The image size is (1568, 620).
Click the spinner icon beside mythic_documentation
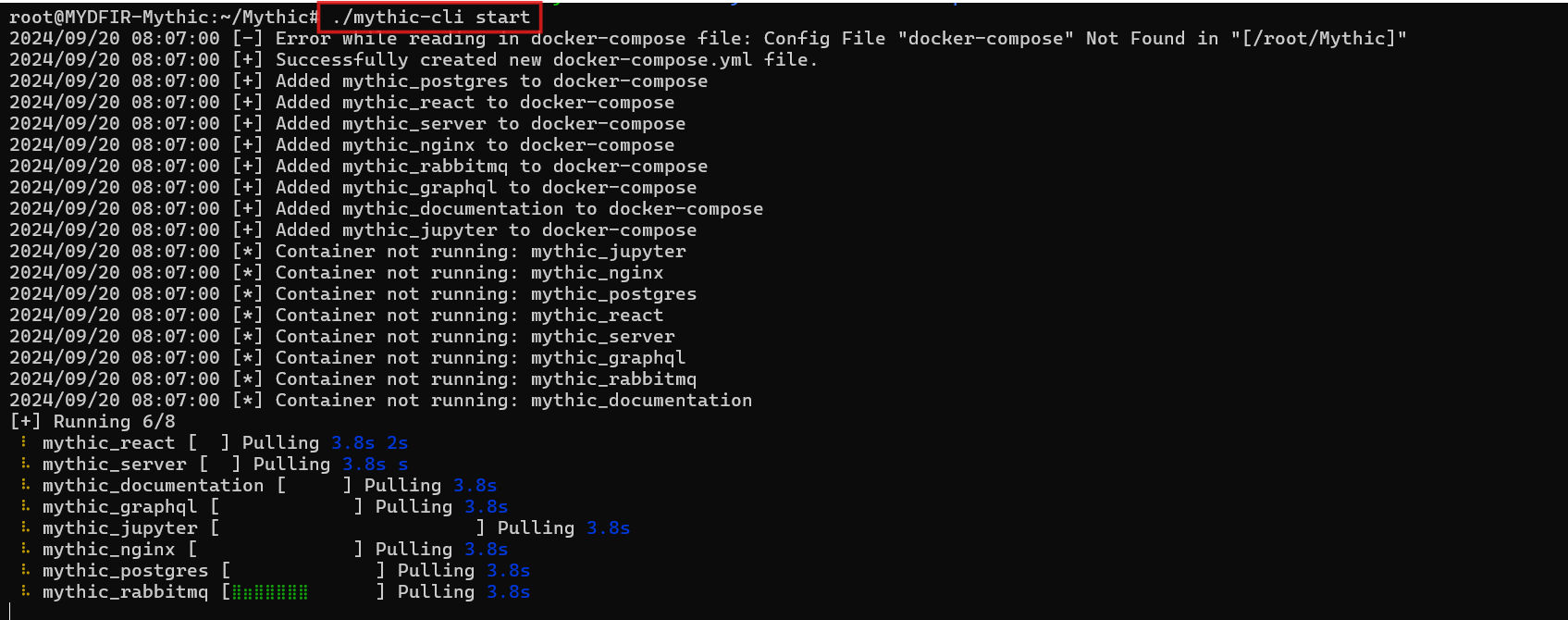tap(24, 485)
